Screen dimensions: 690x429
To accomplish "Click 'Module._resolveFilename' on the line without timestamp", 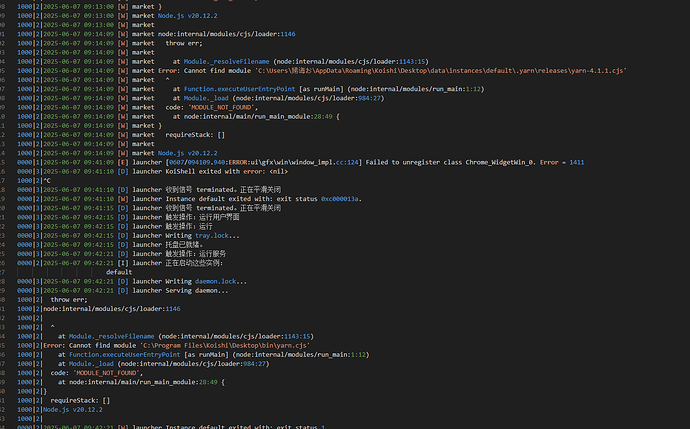I will [111, 336].
